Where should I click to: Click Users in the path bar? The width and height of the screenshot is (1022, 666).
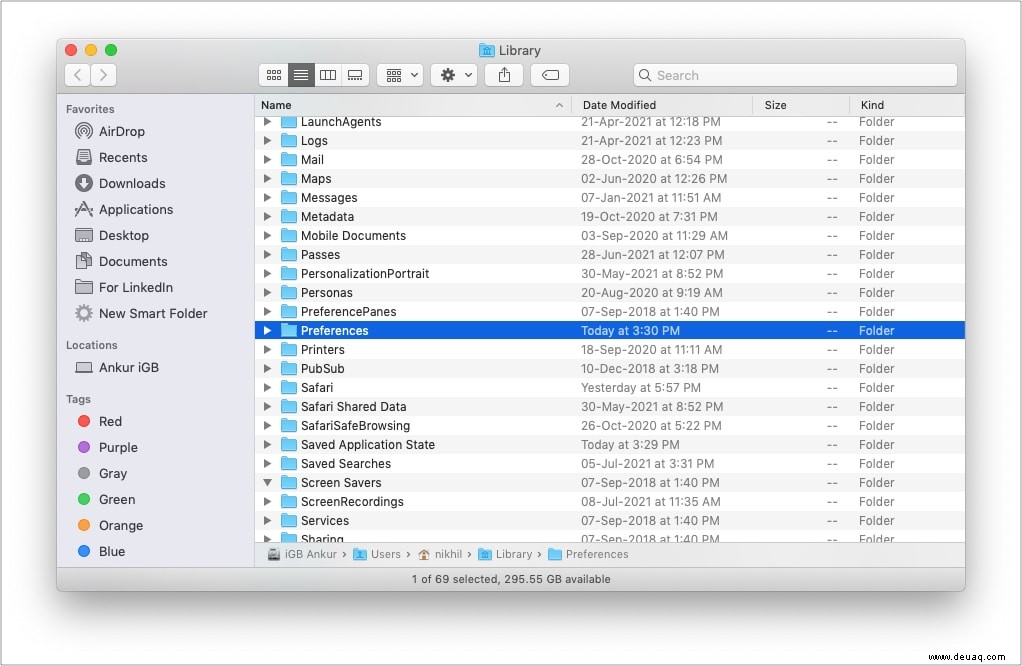pyautogui.click(x=377, y=555)
